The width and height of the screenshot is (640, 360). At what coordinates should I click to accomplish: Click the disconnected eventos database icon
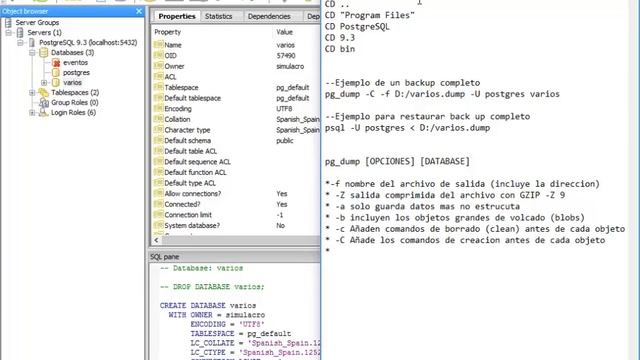(x=56, y=62)
